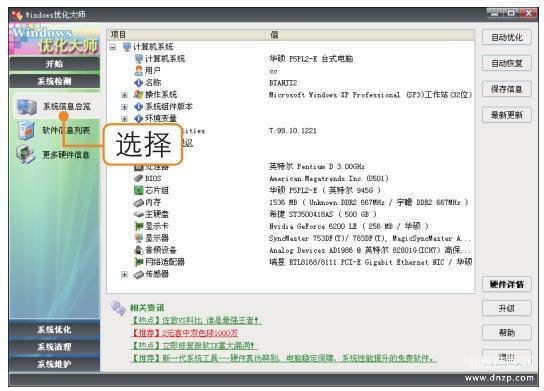The height and width of the screenshot is (391, 544).
Task: Click the 自动优化 button
Action: click(507, 37)
